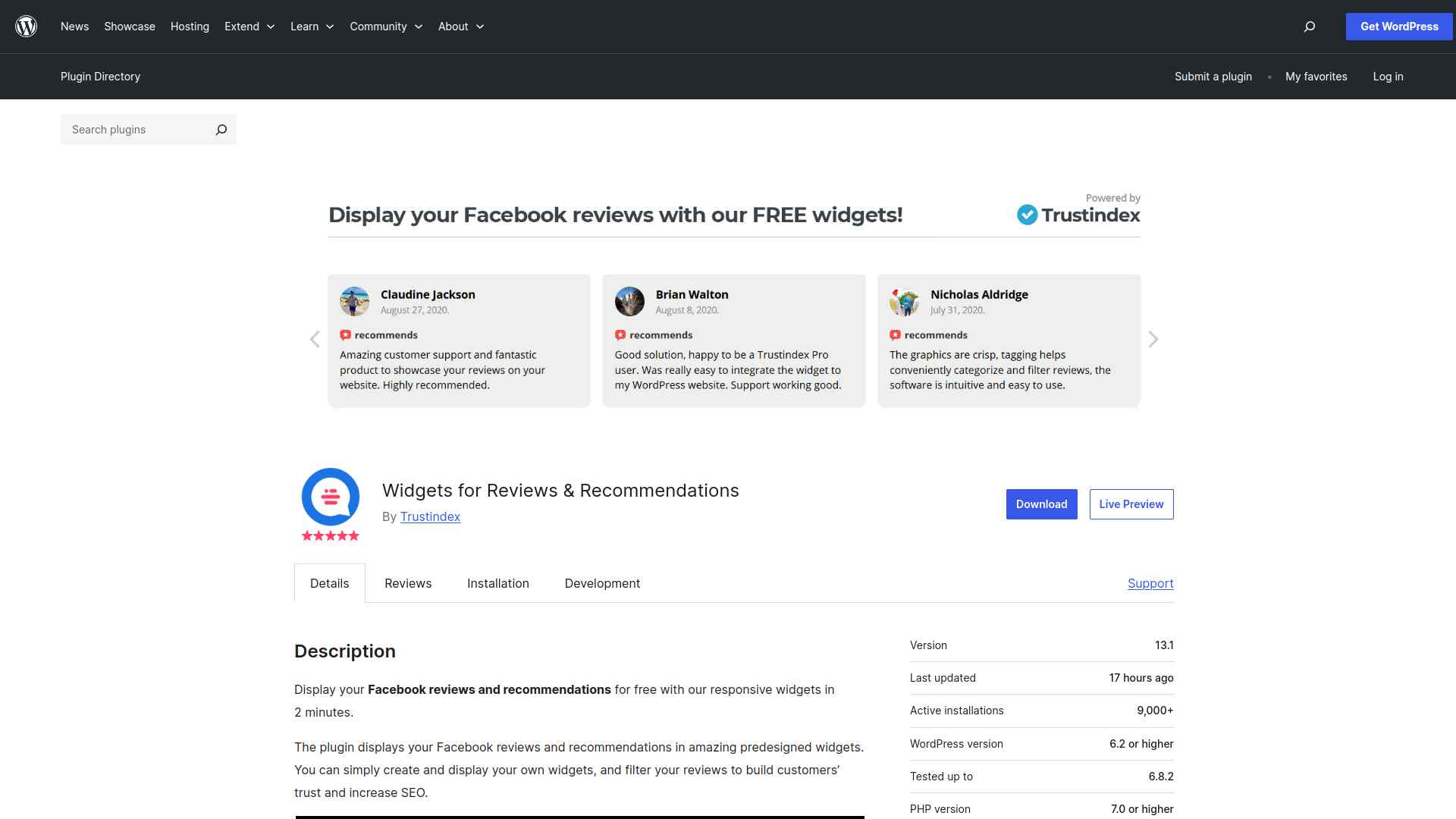Go to Plugin Directory
This screenshot has width=1456, height=819.
100,77
